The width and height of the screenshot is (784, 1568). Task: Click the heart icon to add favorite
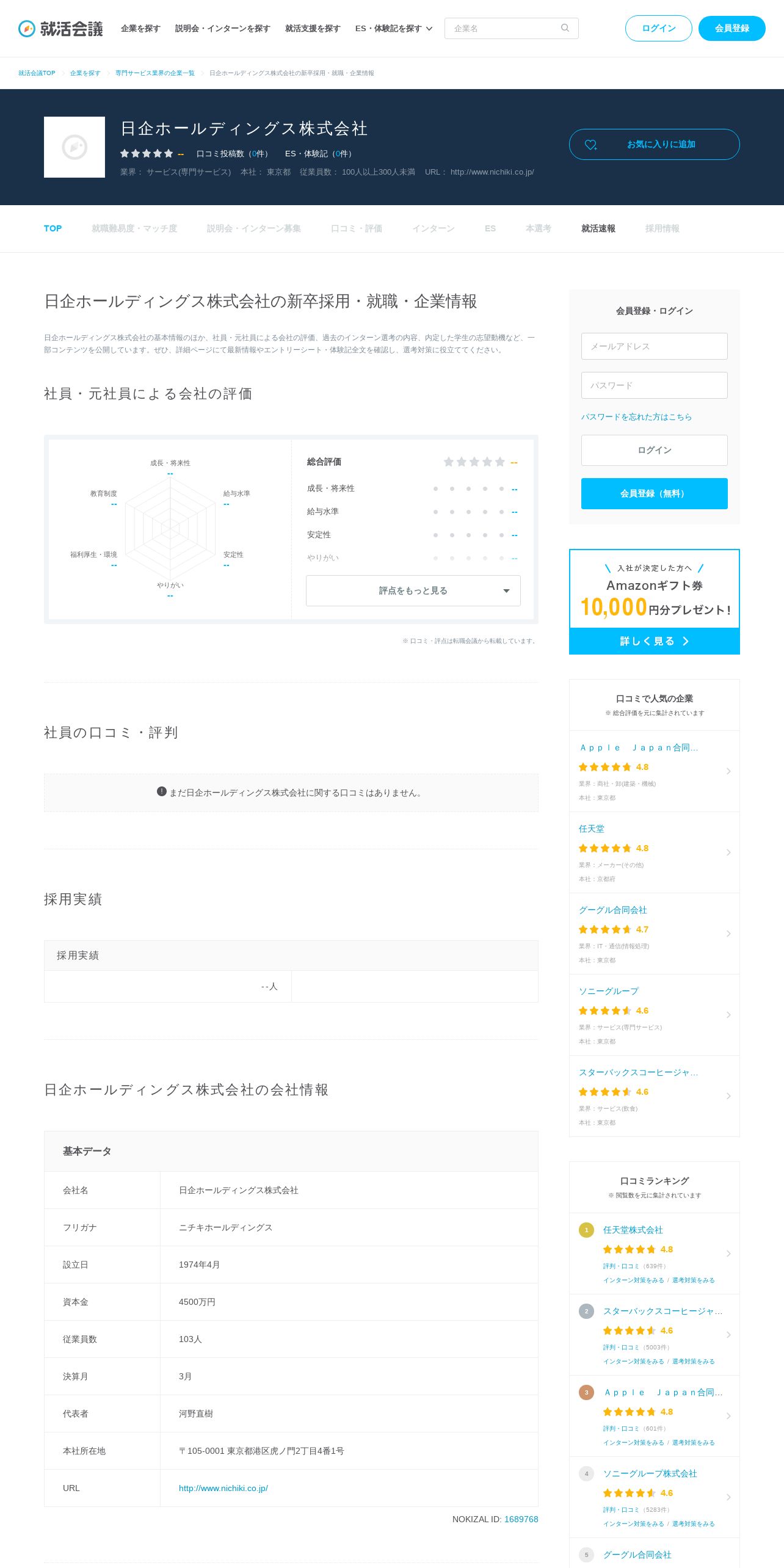pyautogui.click(x=590, y=145)
